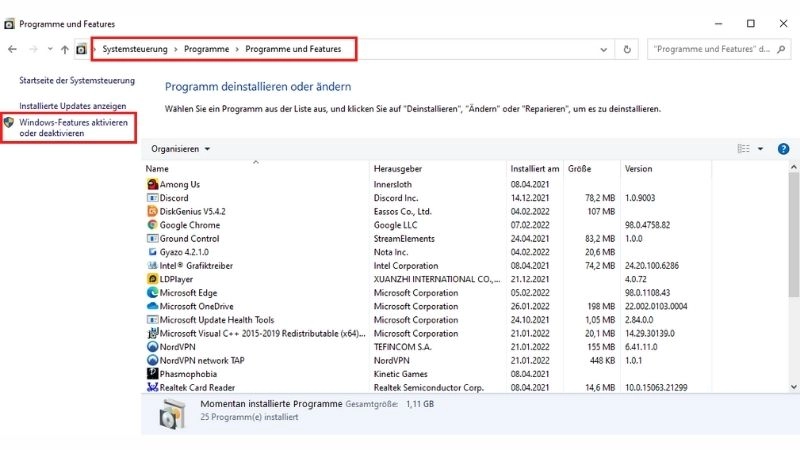Click TEFINCOM S.A. publisher cell
Image resolution: width=800 pixels, height=450 pixels.
point(403,347)
